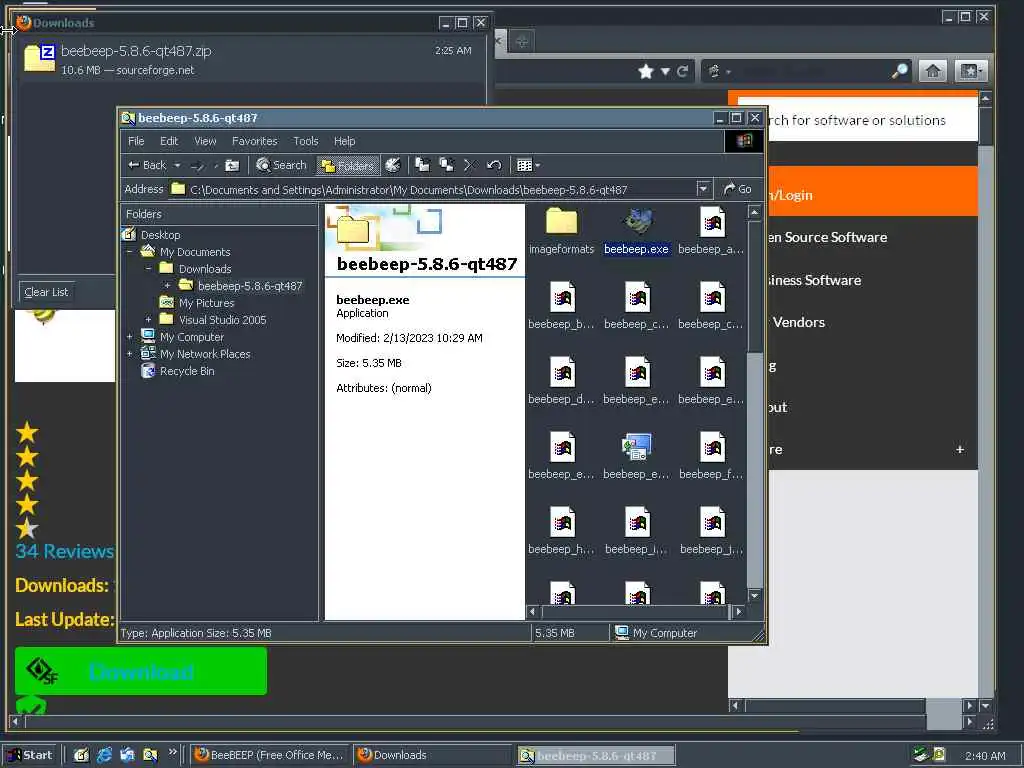The height and width of the screenshot is (768, 1024).
Task: Open the Tools menu
Action: tap(306, 141)
